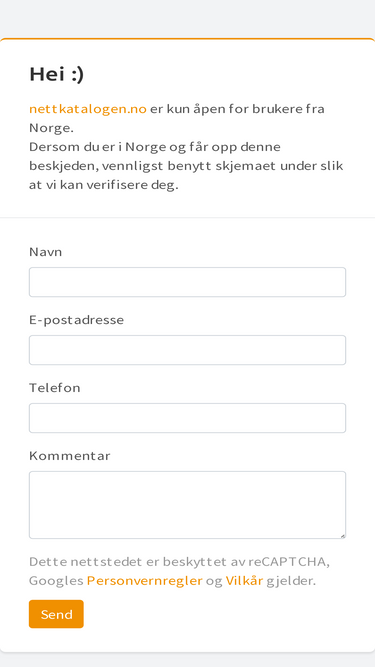
Task: Click the E-postadresse field label
Action: pyautogui.click(x=77, y=320)
